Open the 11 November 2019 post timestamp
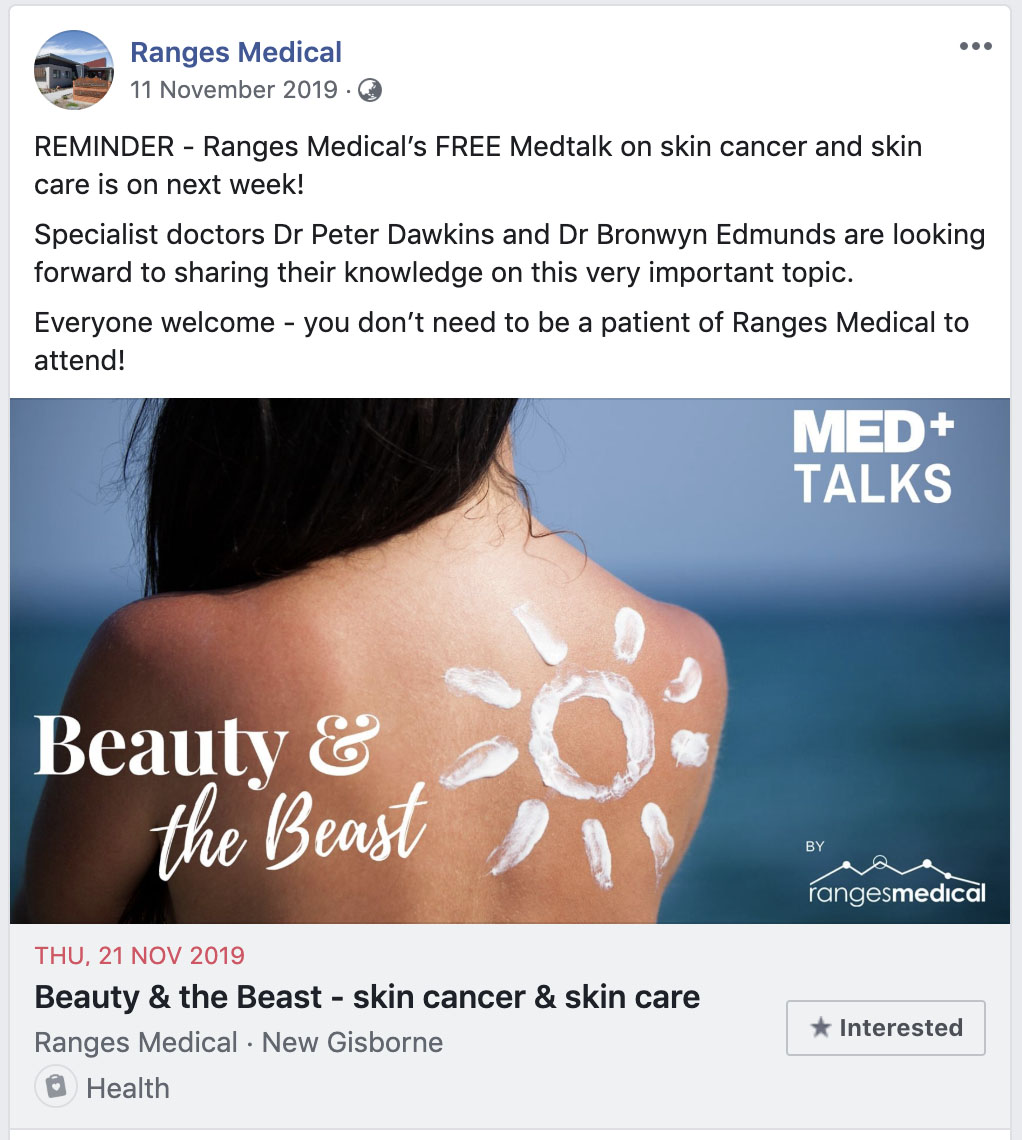 234,89
